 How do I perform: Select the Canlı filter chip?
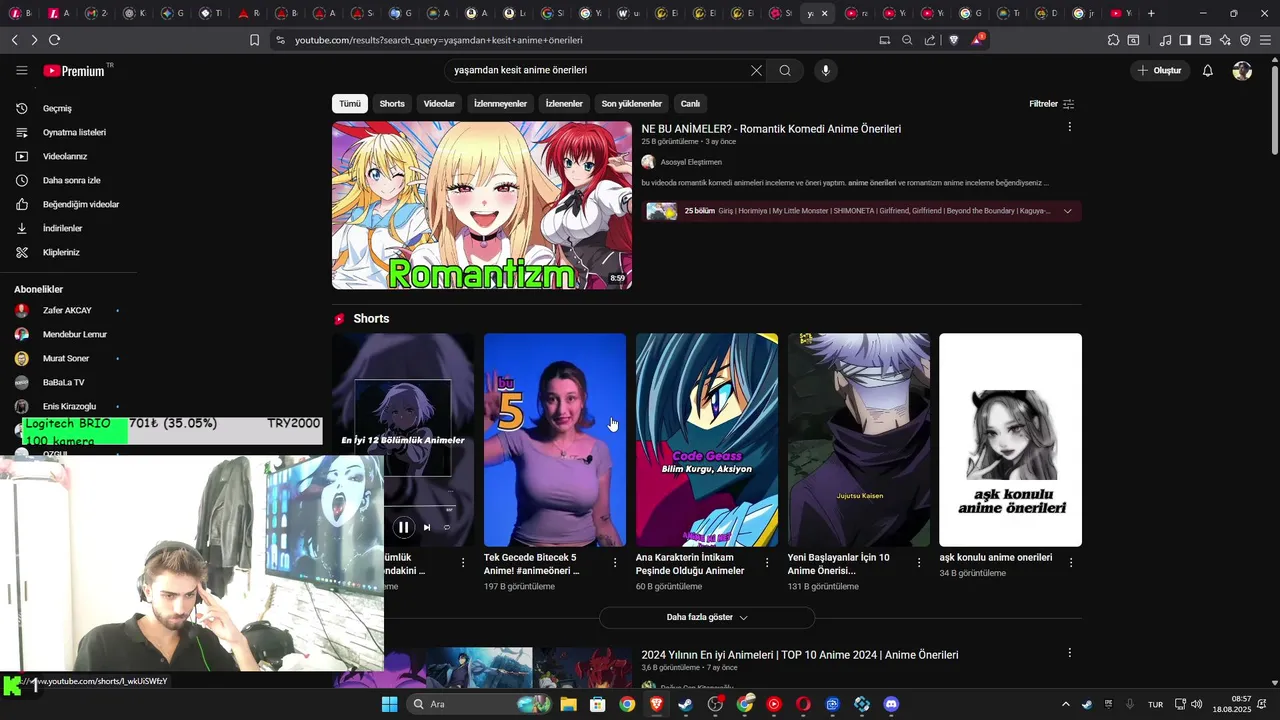690,103
